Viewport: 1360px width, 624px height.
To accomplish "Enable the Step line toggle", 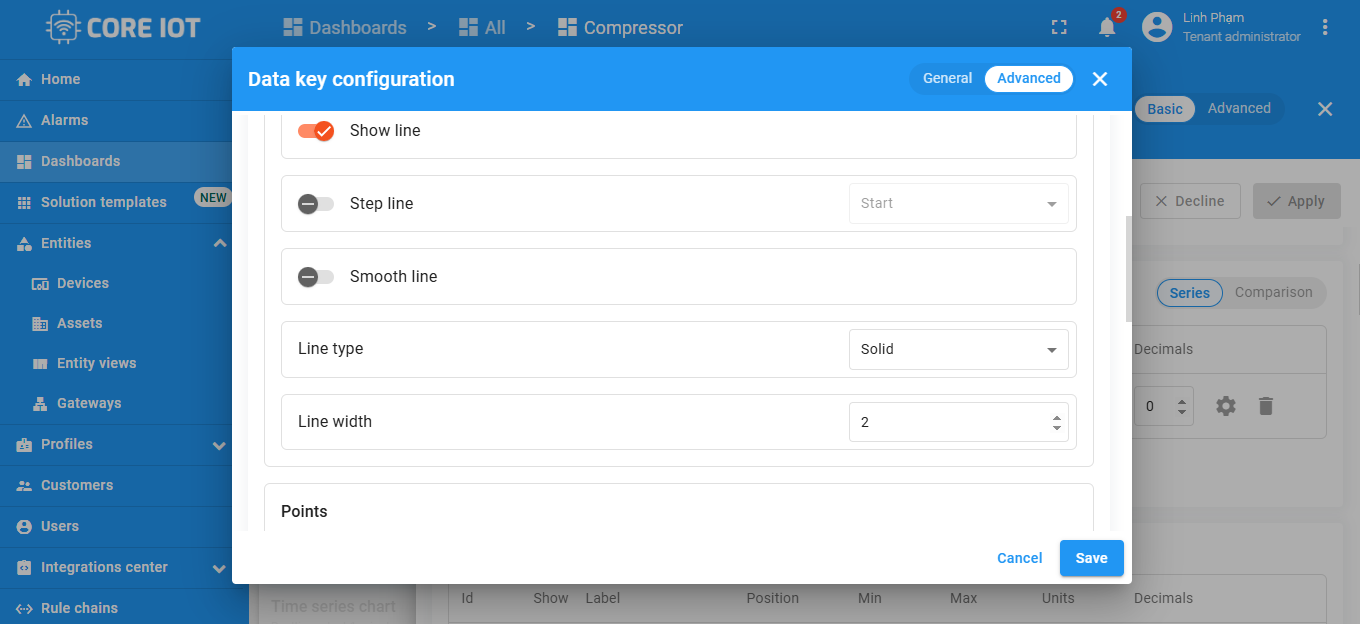I will [316, 204].
